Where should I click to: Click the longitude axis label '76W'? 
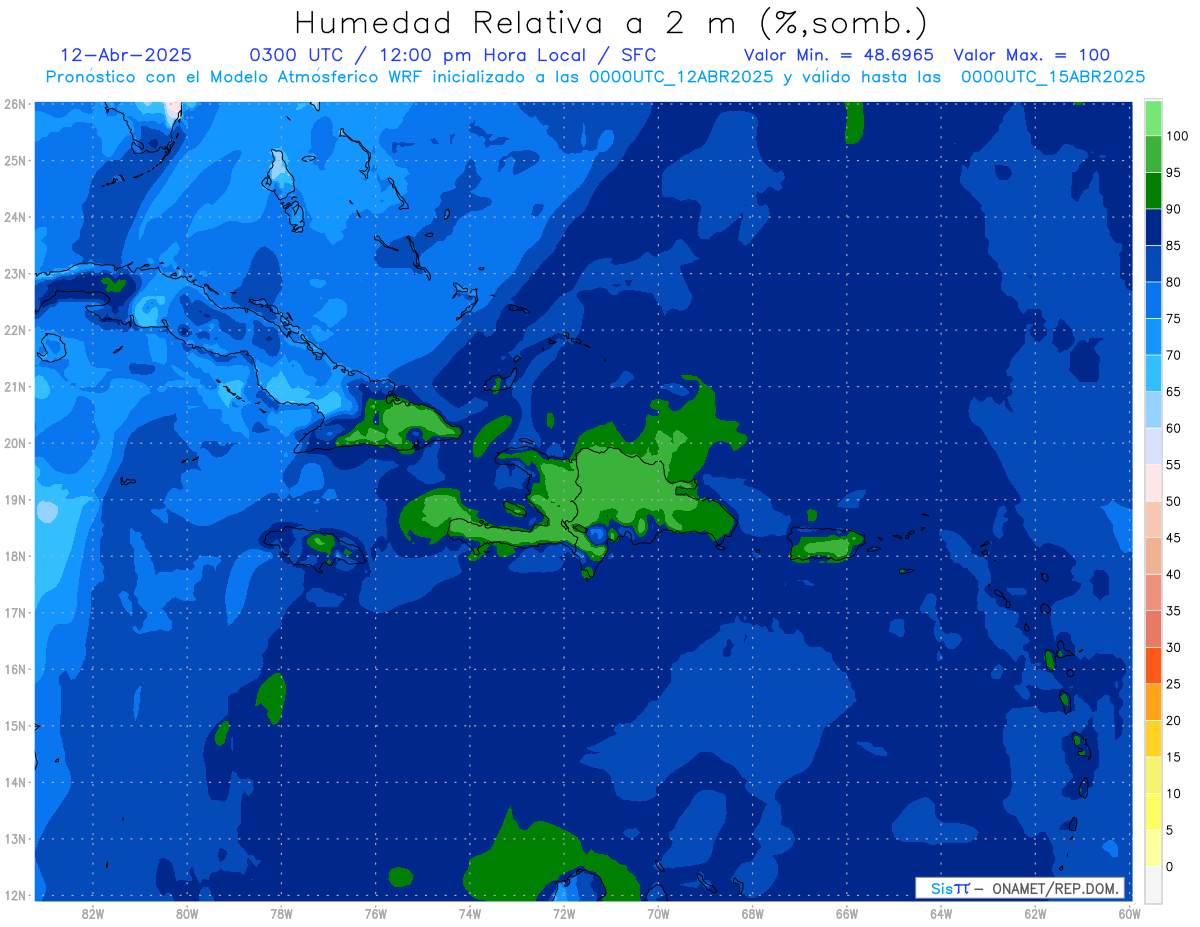[375, 913]
